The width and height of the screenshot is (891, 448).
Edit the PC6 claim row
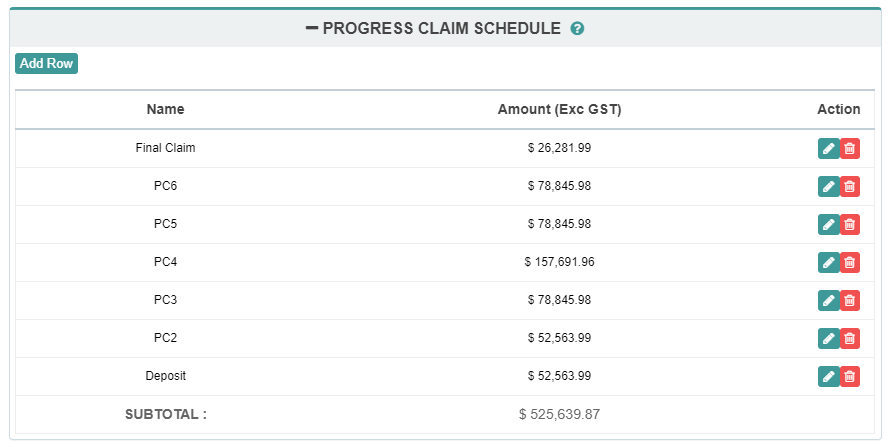pos(828,186)
